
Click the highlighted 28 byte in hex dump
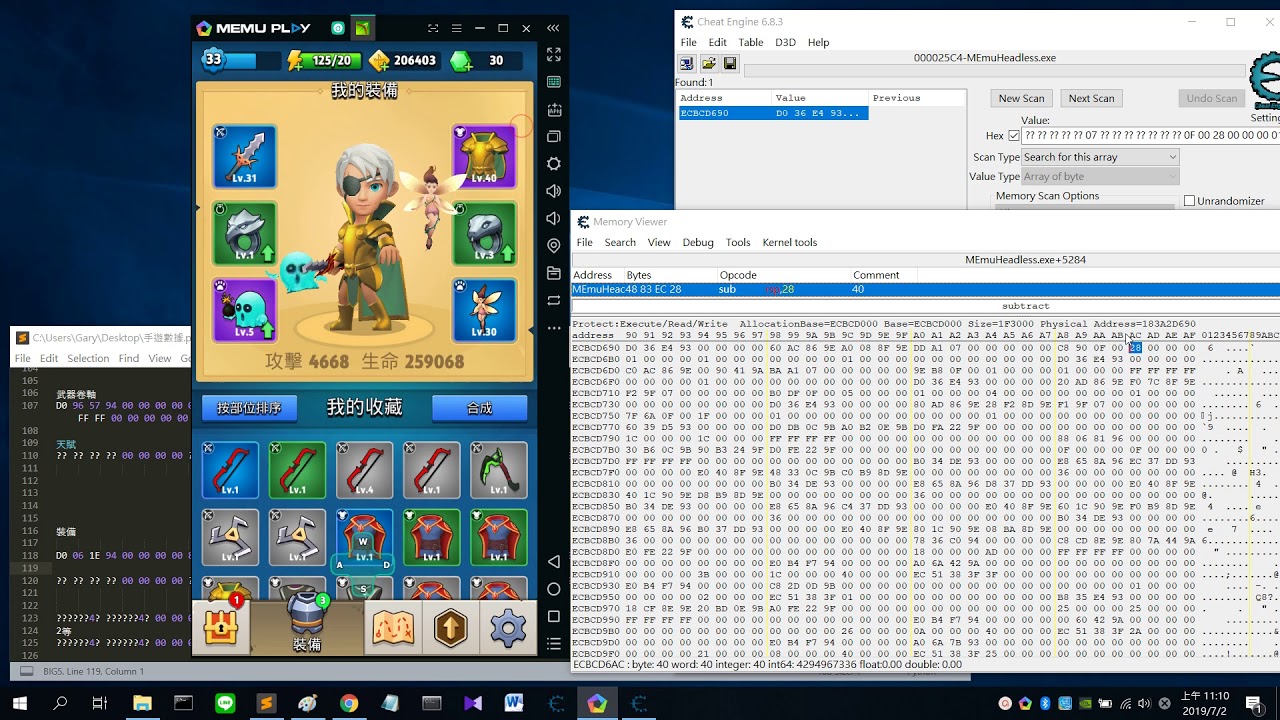coord(1135,348)
